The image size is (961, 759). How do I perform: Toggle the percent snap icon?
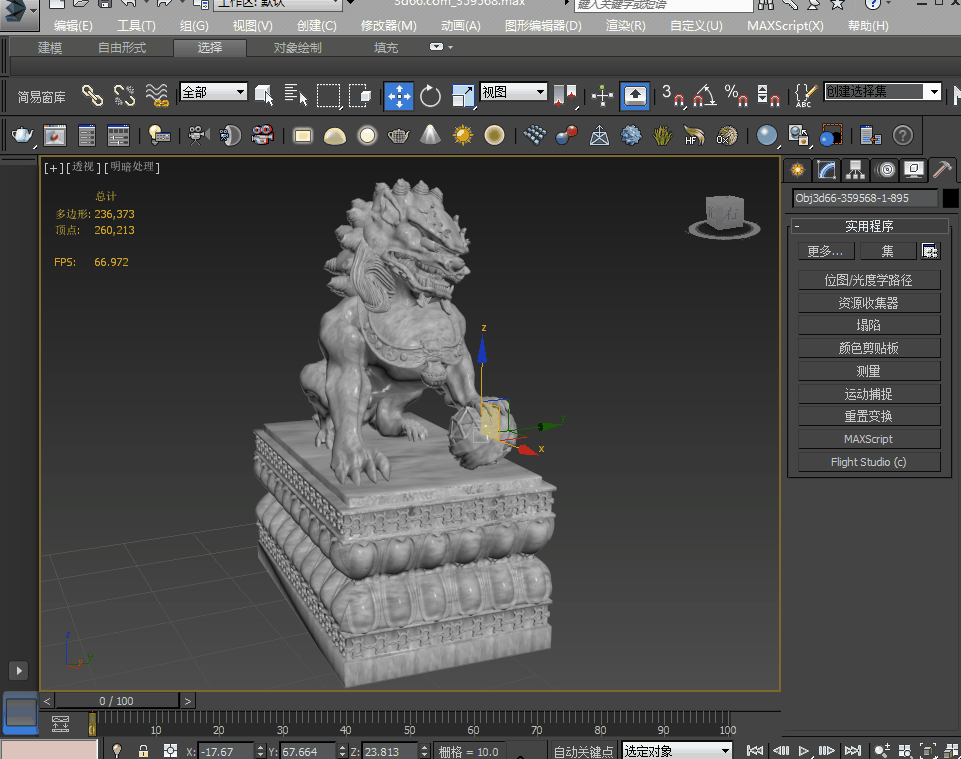736,96
